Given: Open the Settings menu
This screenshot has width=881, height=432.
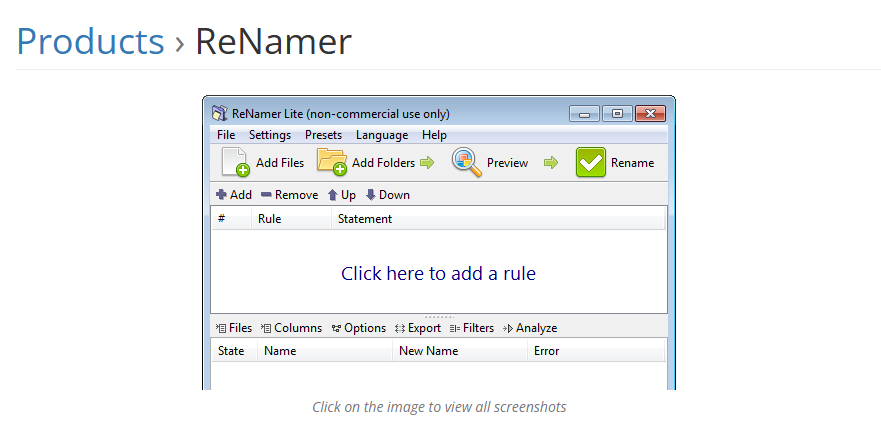Looking at the screenshot, I should coord(270,135).
